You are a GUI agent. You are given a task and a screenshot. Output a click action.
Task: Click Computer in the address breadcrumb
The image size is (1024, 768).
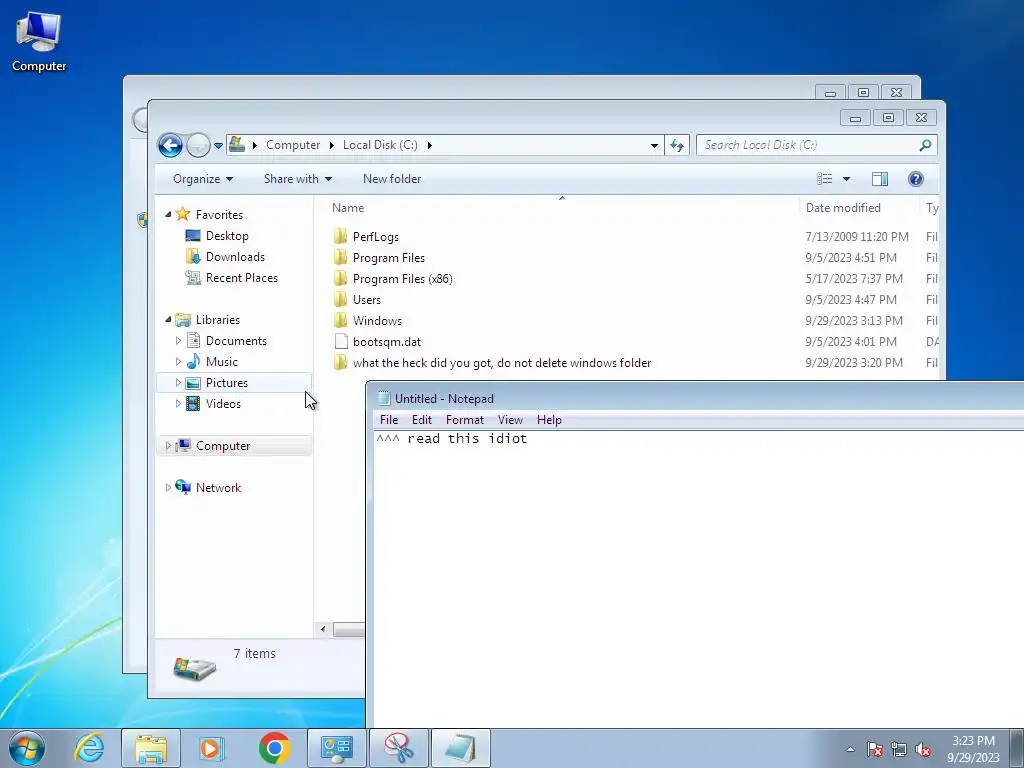(x=293, y=145)
